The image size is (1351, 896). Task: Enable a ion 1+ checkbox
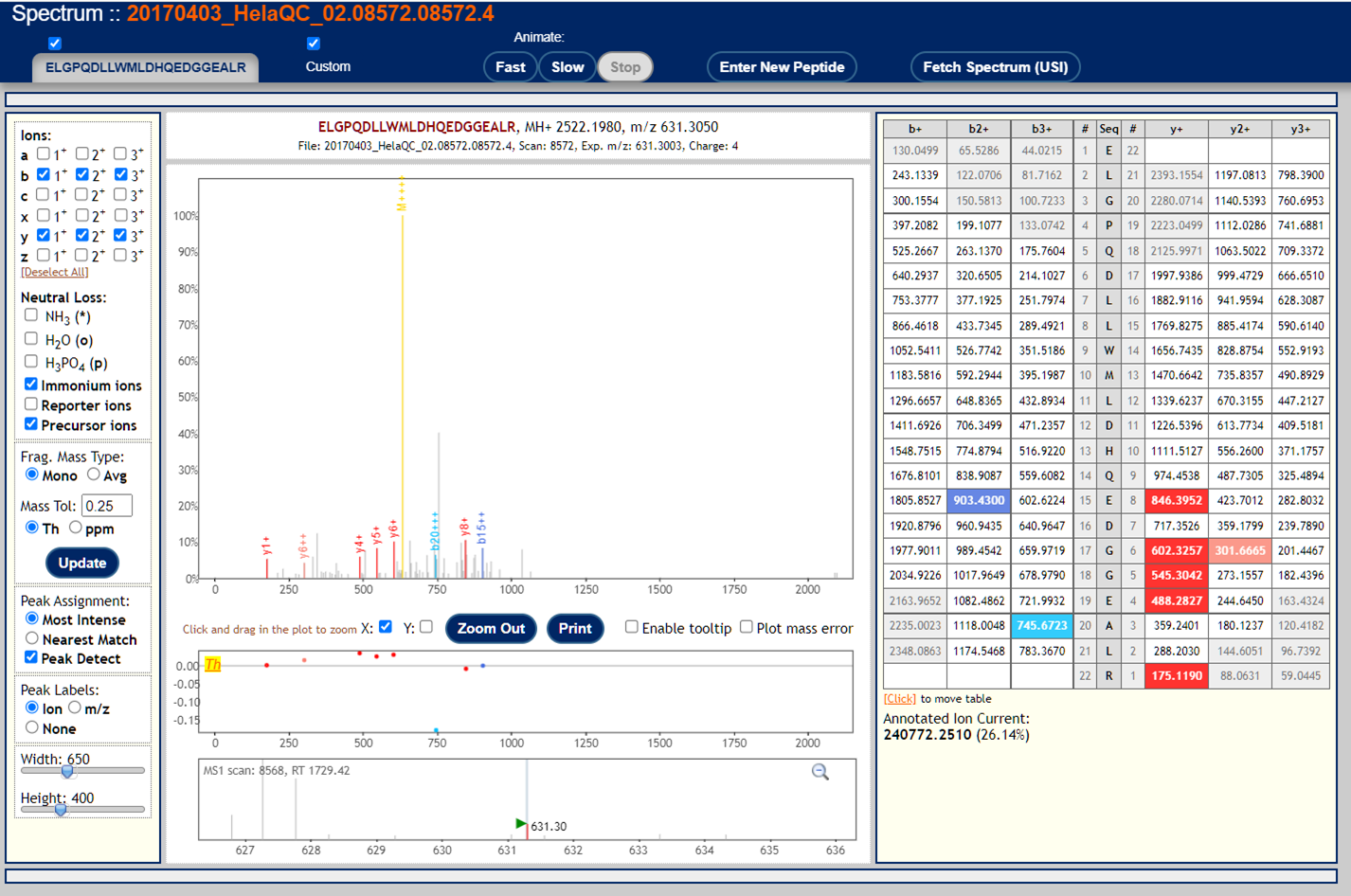pos(44,153)
